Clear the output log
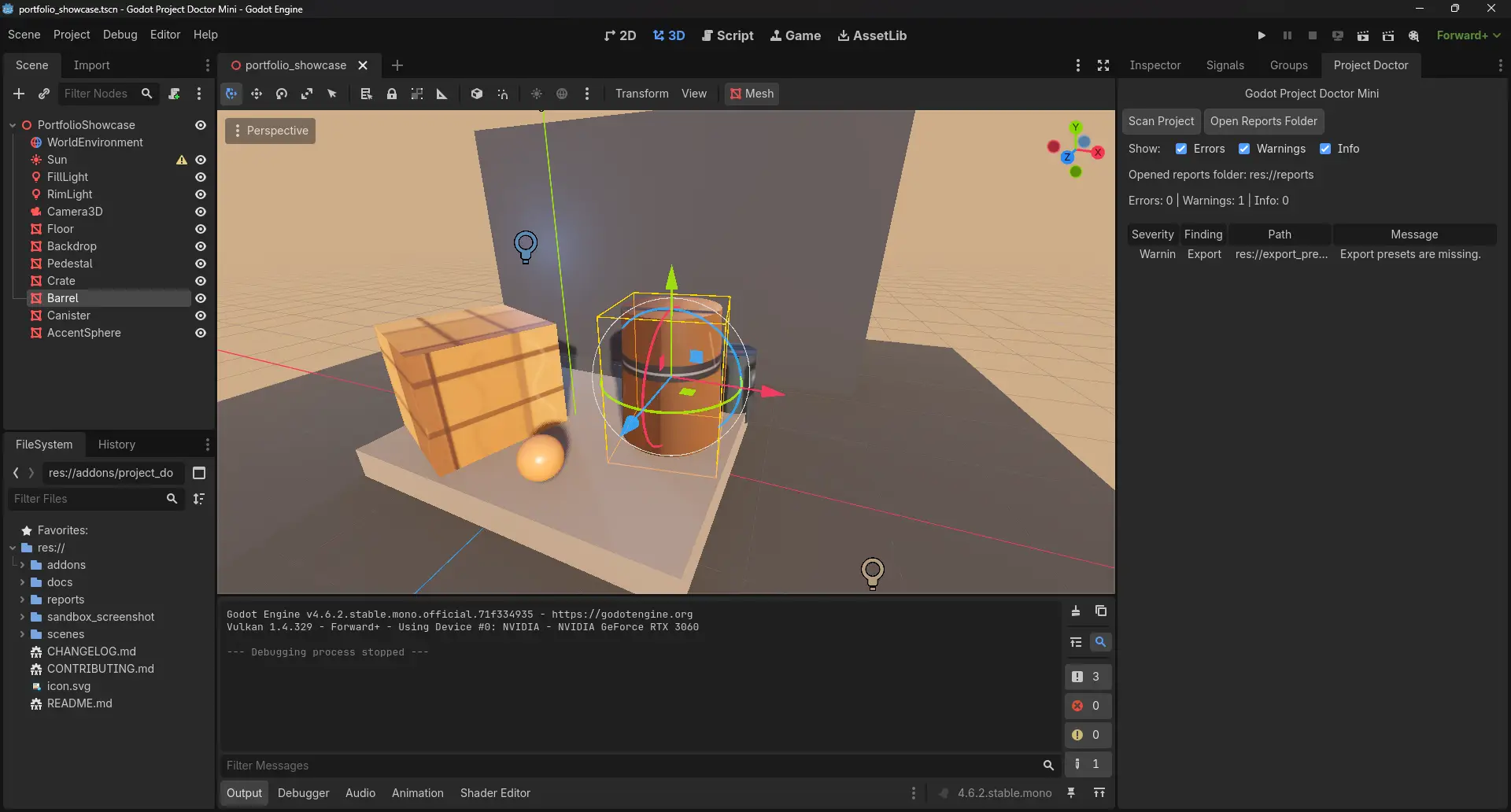This screenshot has width=1511, height=812. coord(1076,611)
